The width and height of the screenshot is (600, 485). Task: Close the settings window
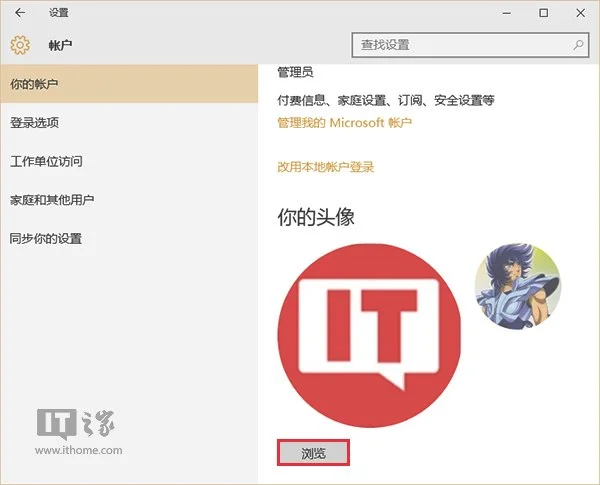(580, 13)
